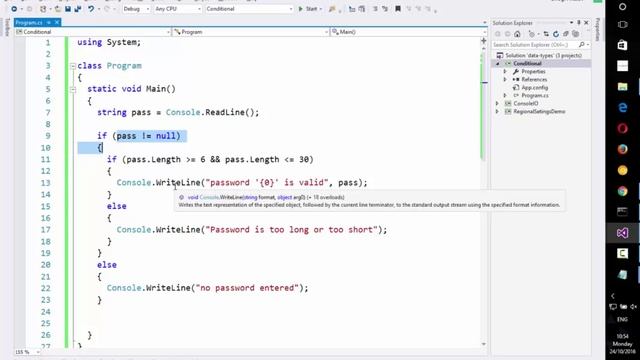
Task: Expand the Properties node
Action: tap(505, 71)
